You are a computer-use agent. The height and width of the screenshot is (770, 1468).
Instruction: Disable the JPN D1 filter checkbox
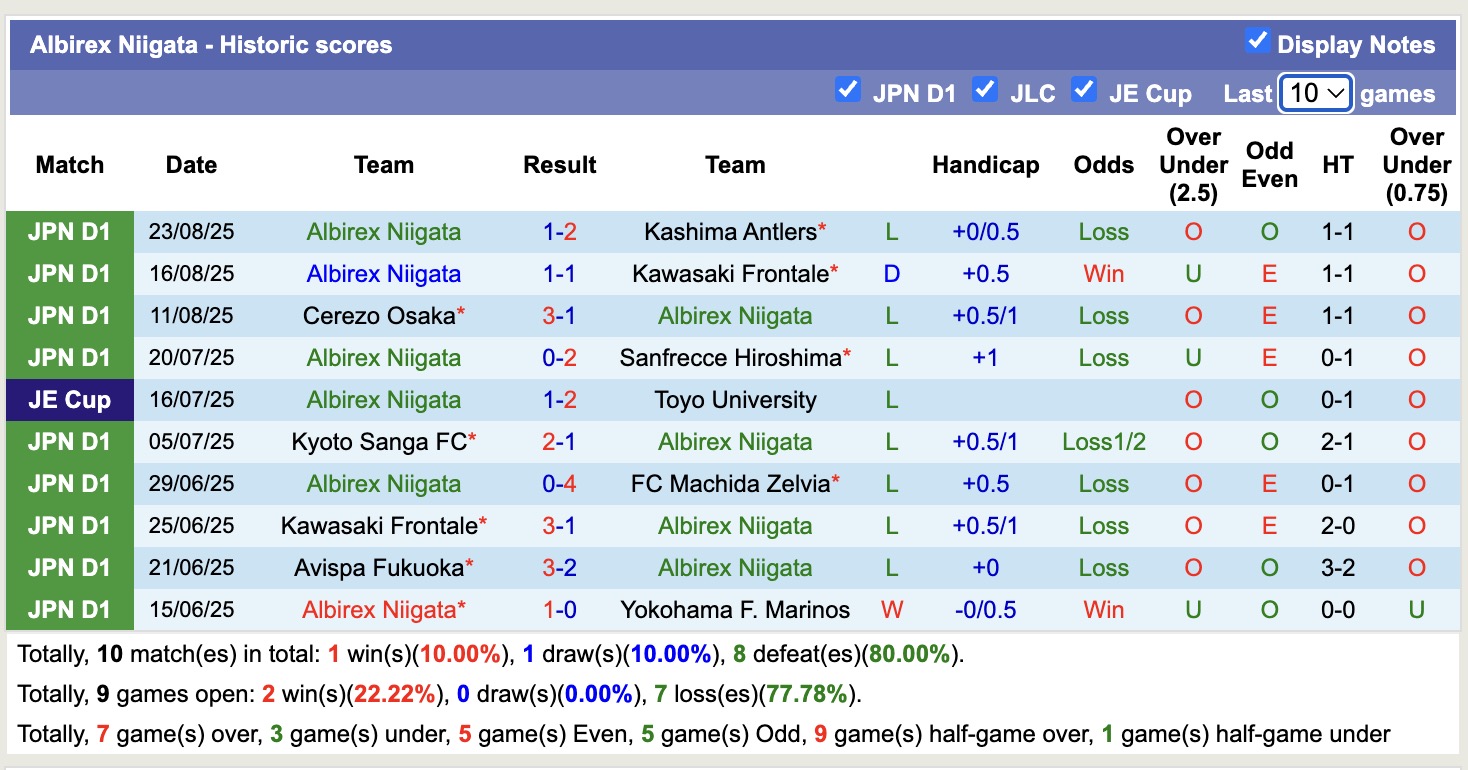tap(848, 89)
